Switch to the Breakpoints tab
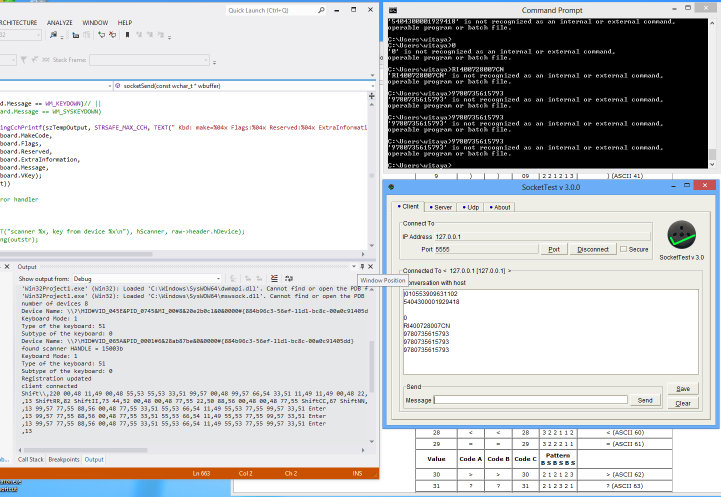The image size is (721, 497). point(64,459)
